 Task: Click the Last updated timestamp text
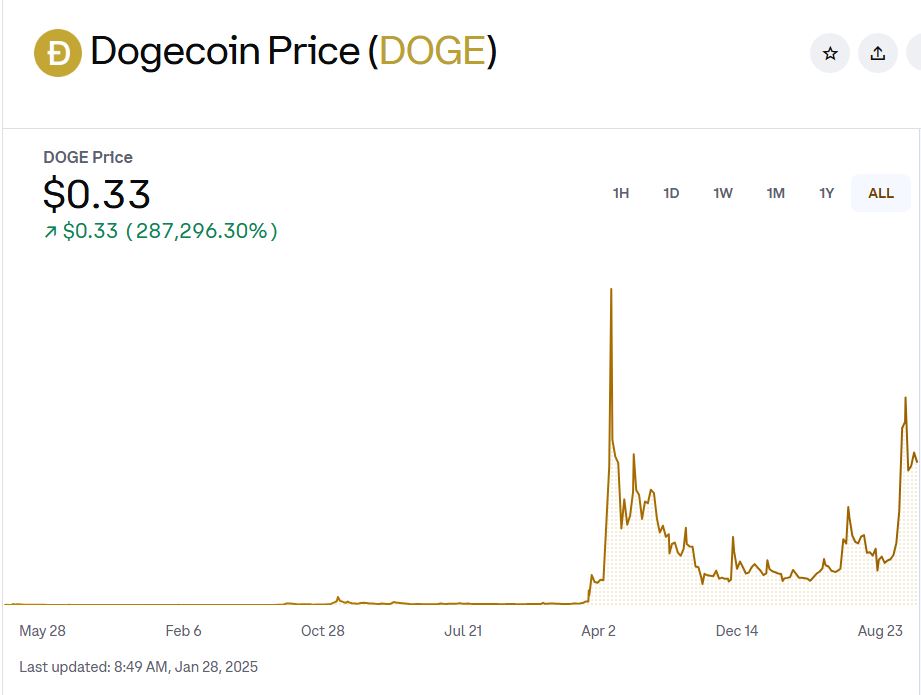pos(138,667)
